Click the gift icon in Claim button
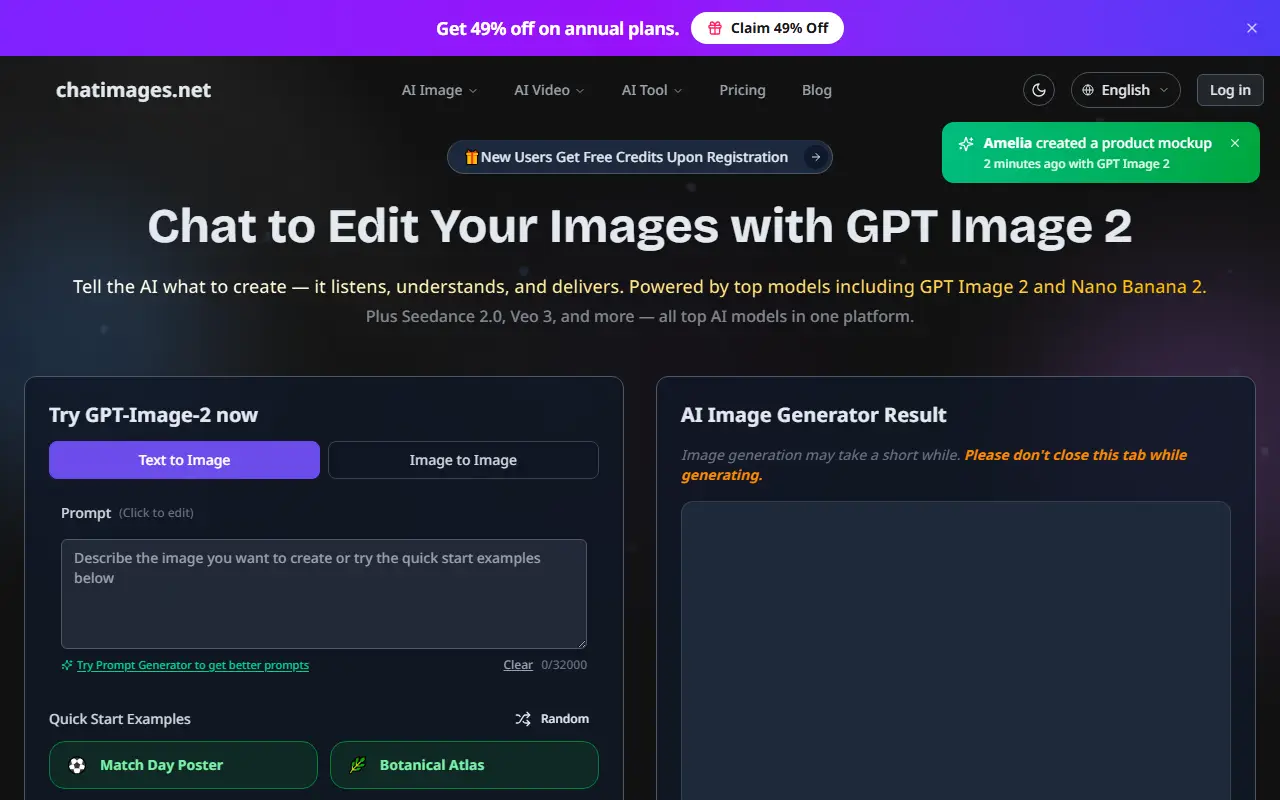This screenshot has height=800, width=1280. coord(715,28)
